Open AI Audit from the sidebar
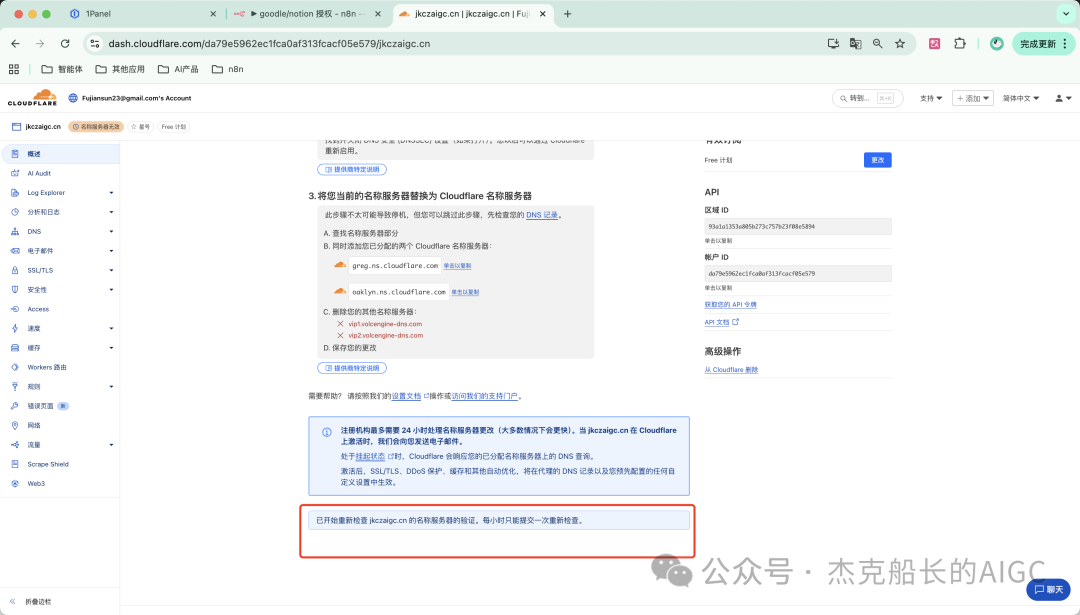 [x=39, y=174]
